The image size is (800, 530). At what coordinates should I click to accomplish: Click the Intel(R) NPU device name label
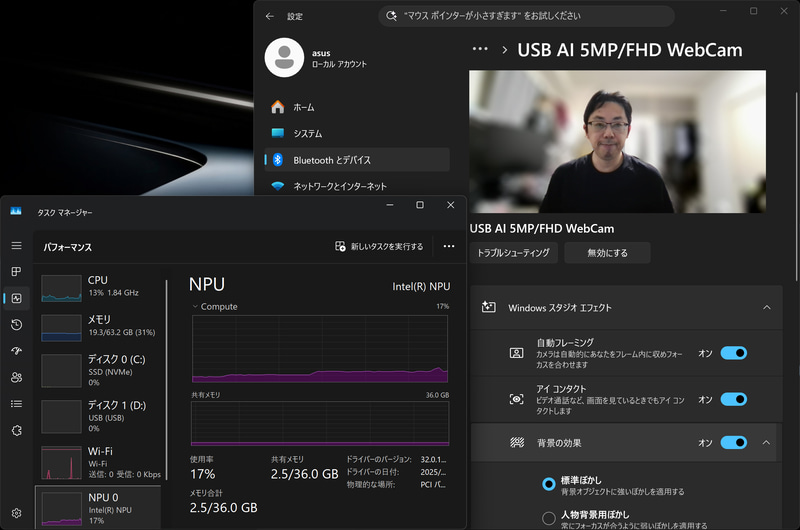point(421,287)
